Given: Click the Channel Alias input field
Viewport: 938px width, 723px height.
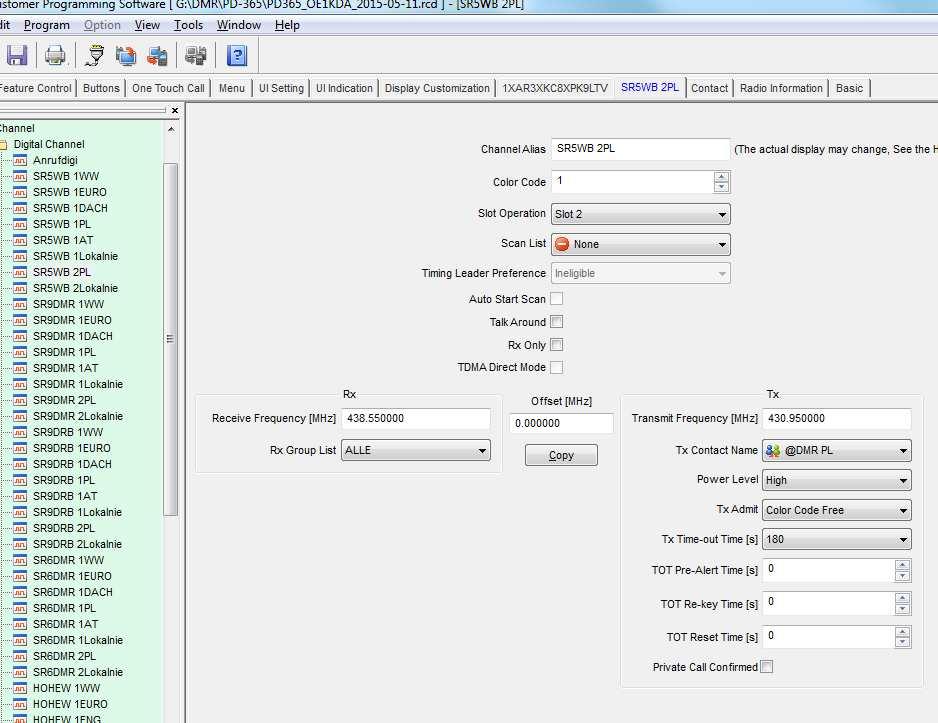Looking at the screenshot, I should (641, 149).
